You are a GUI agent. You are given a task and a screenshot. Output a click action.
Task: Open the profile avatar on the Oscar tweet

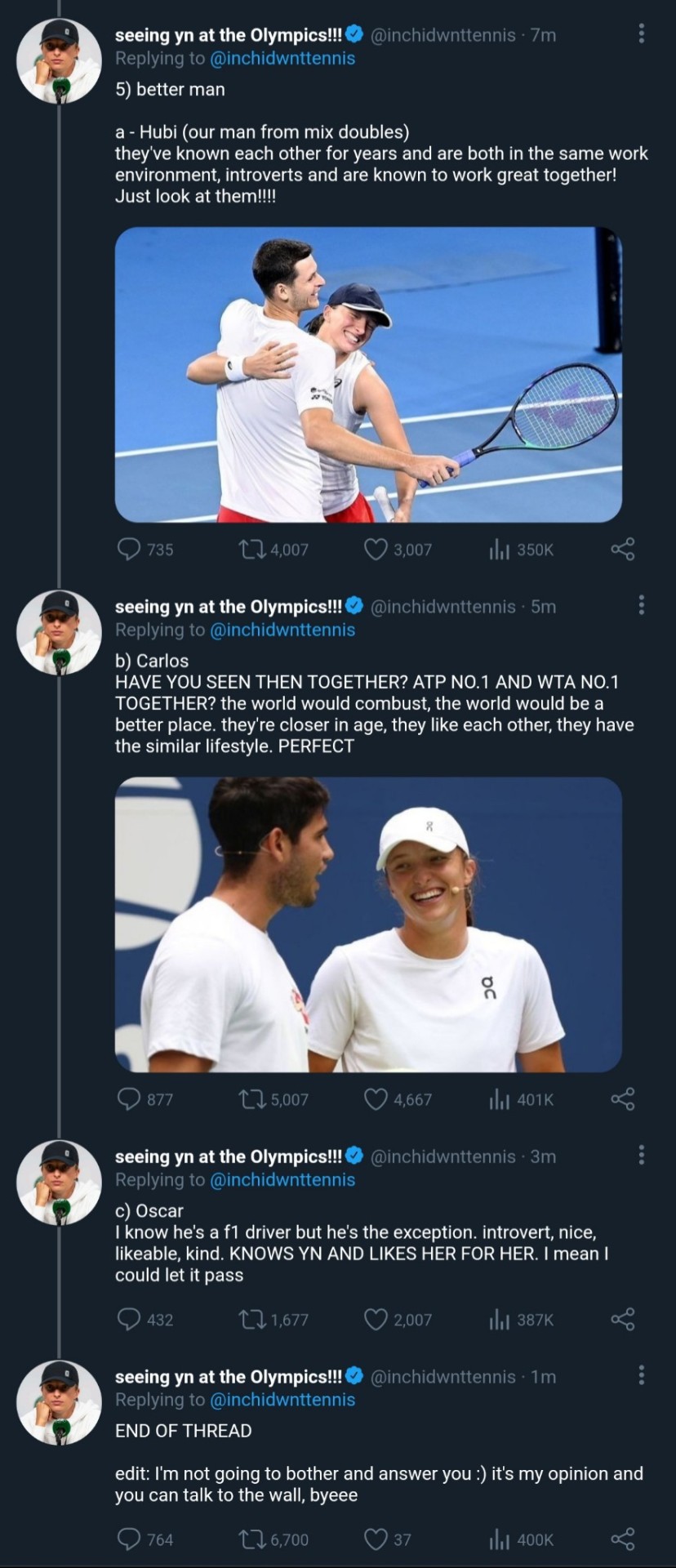click(59, 1182)
